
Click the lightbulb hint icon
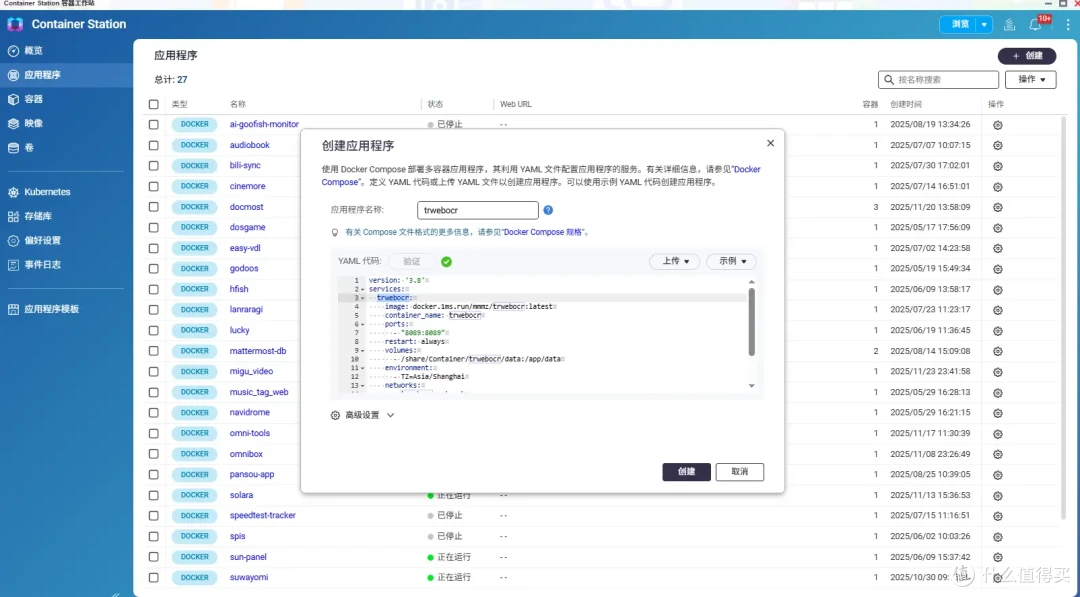point(335,233)
